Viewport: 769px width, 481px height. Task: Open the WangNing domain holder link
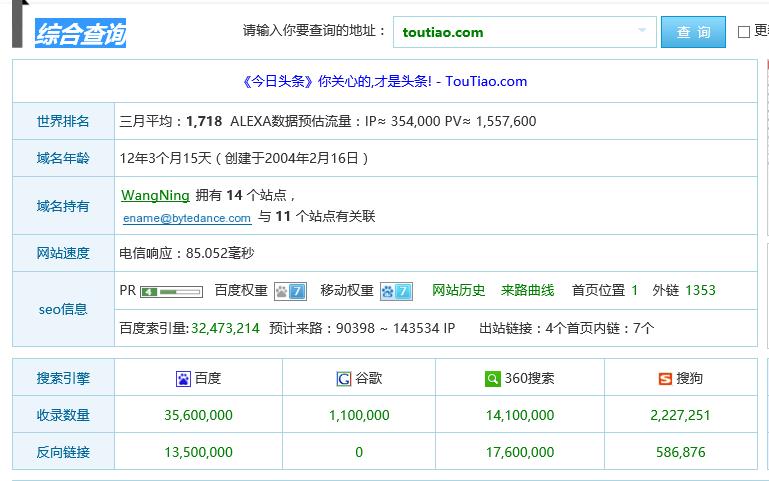pyautogui.click(x=155, y=195)
